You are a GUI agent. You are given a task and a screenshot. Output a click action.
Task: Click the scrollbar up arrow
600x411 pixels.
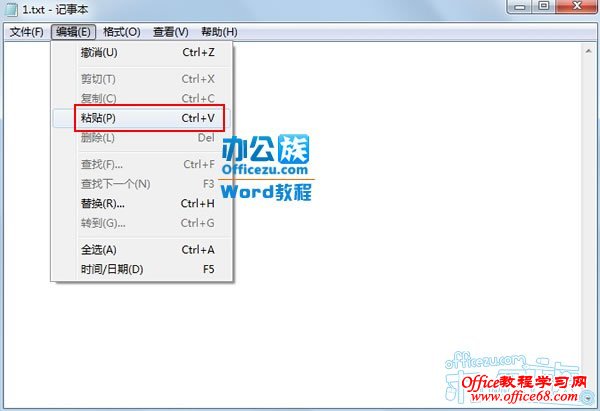(588, 51)
